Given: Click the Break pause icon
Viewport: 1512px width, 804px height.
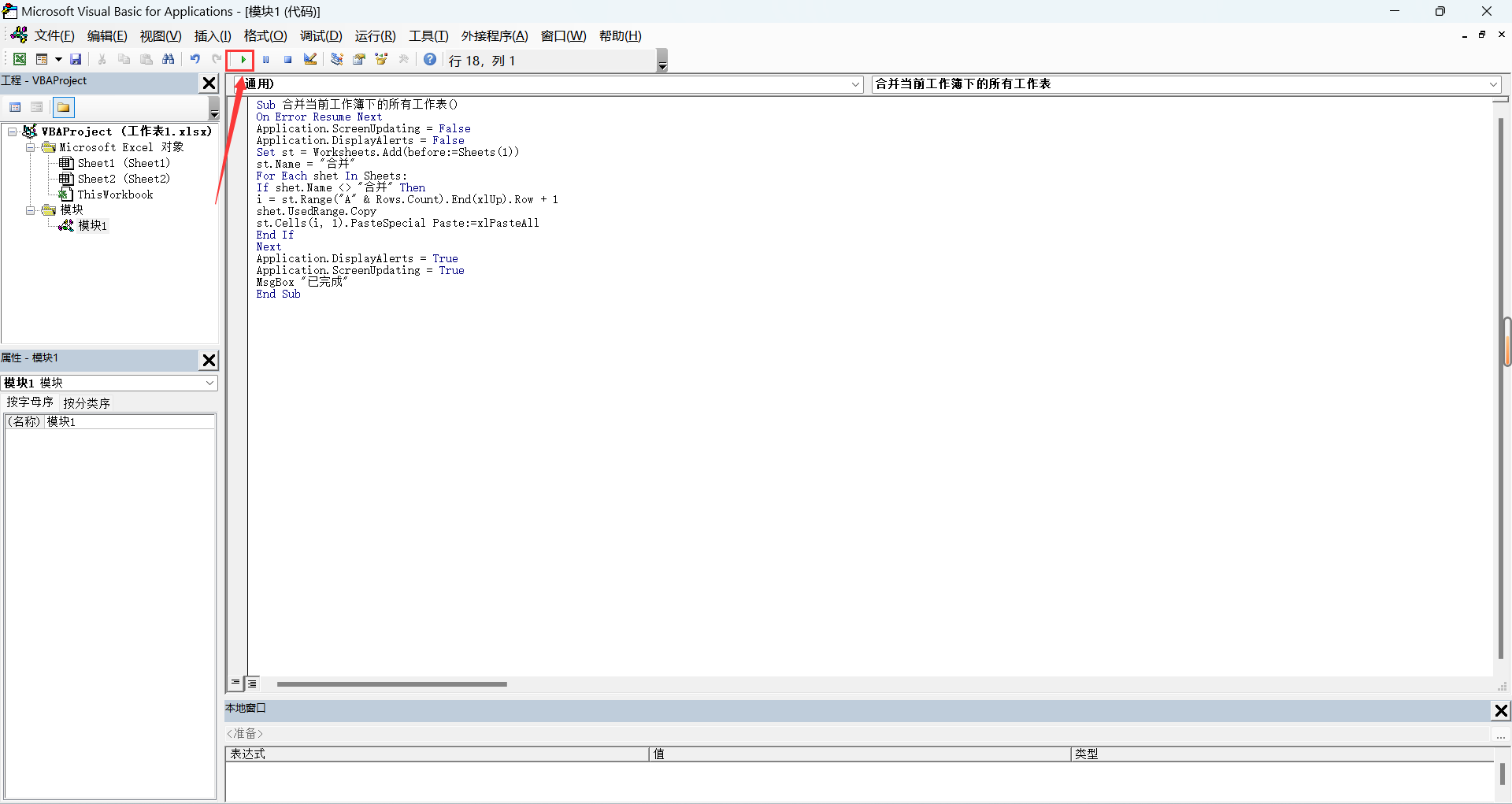Looking at the screenshot, I should (x=265, y=60).
